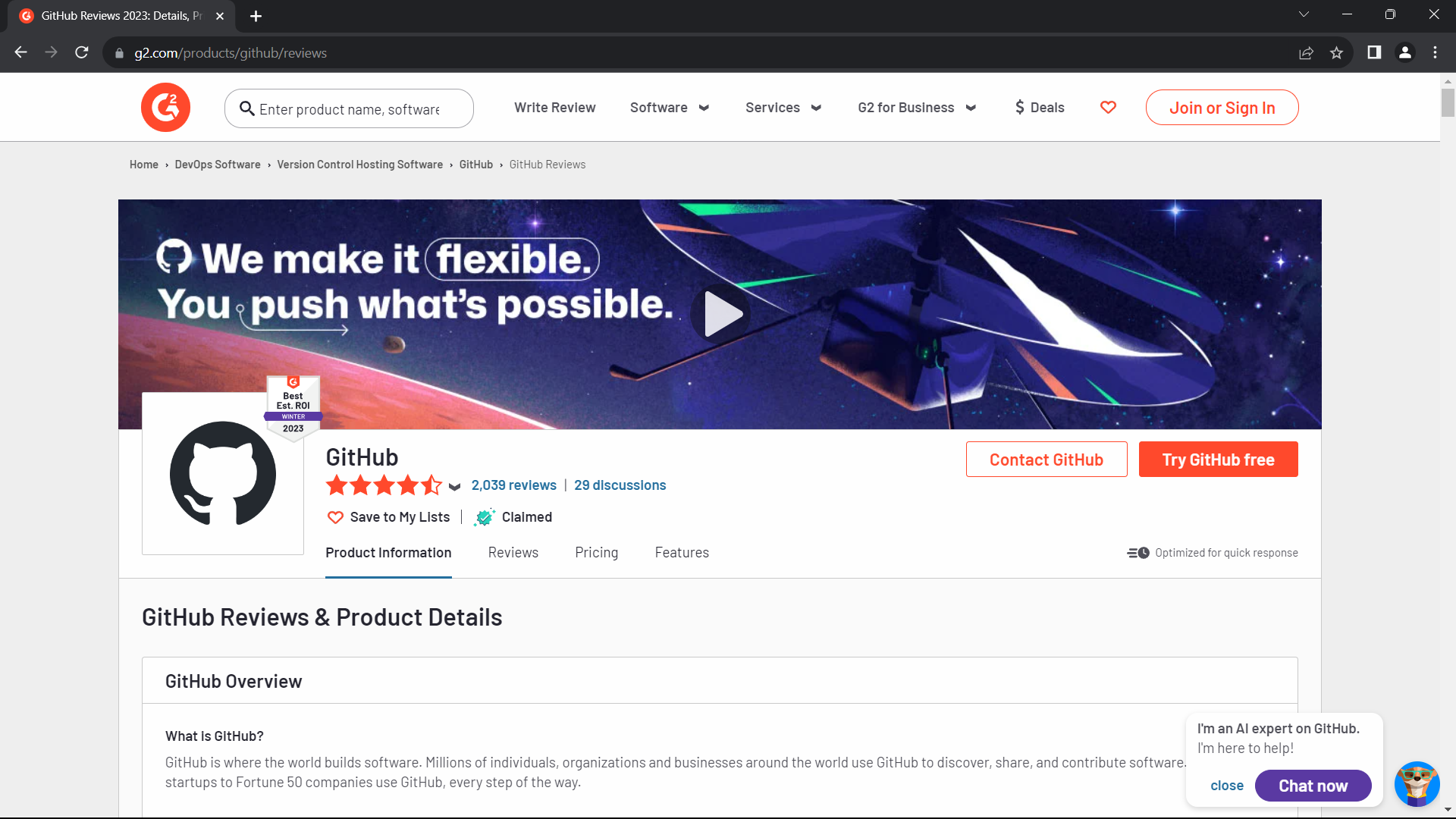
Task: Click Save to My Lists text
Action: tap(400, 517)
